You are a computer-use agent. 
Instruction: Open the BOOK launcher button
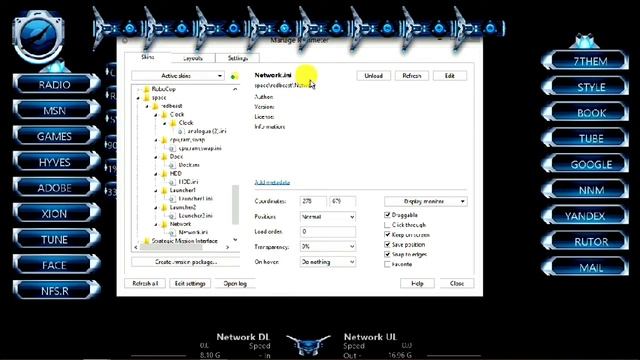tap(586, 113)
